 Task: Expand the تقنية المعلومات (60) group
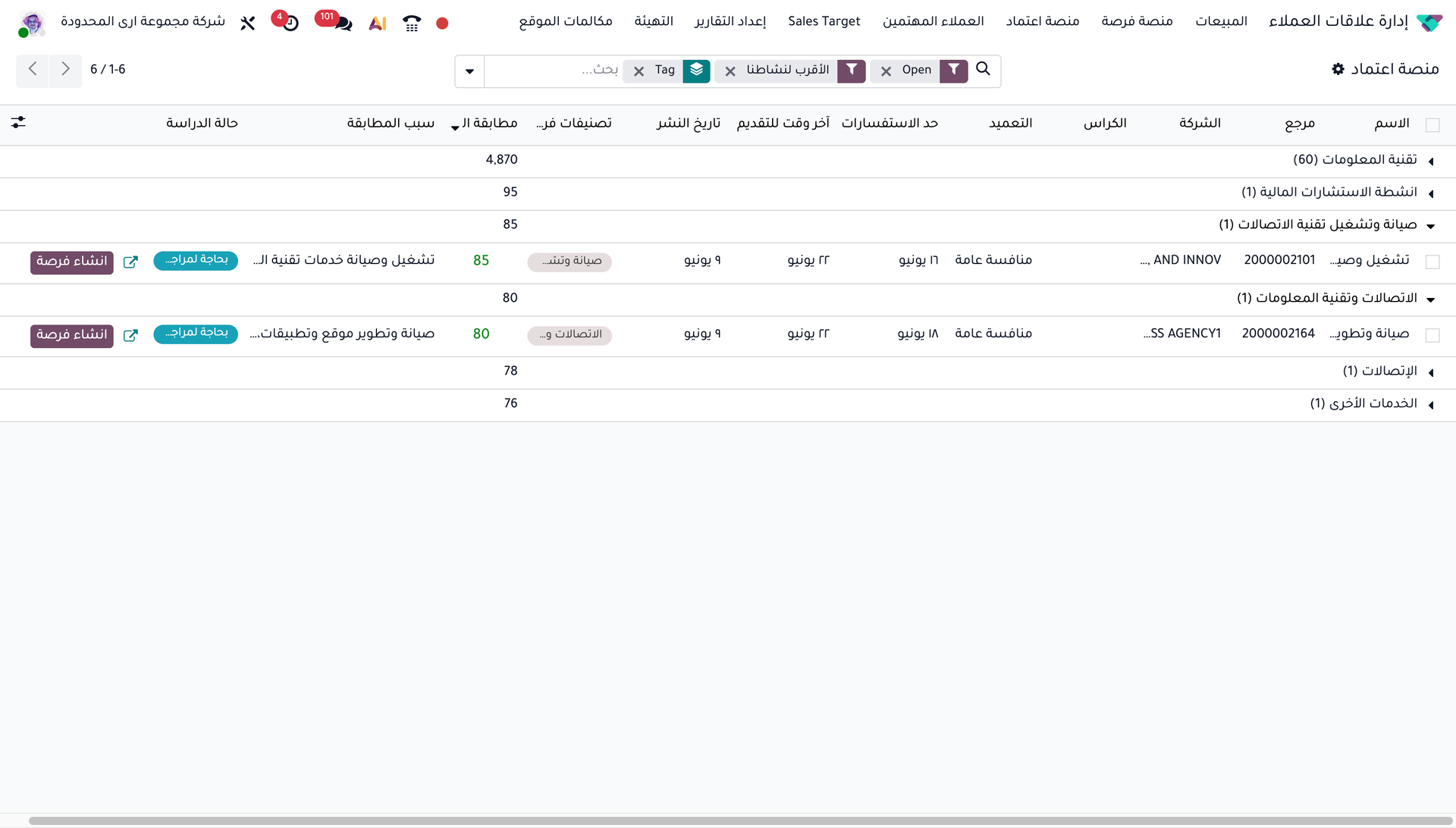click(1354, 160)
